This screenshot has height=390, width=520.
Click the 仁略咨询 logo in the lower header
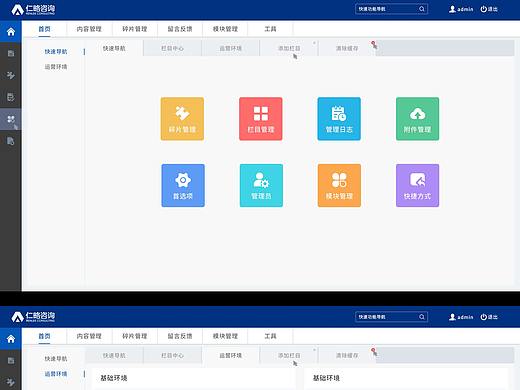click(x=33, y=317)
